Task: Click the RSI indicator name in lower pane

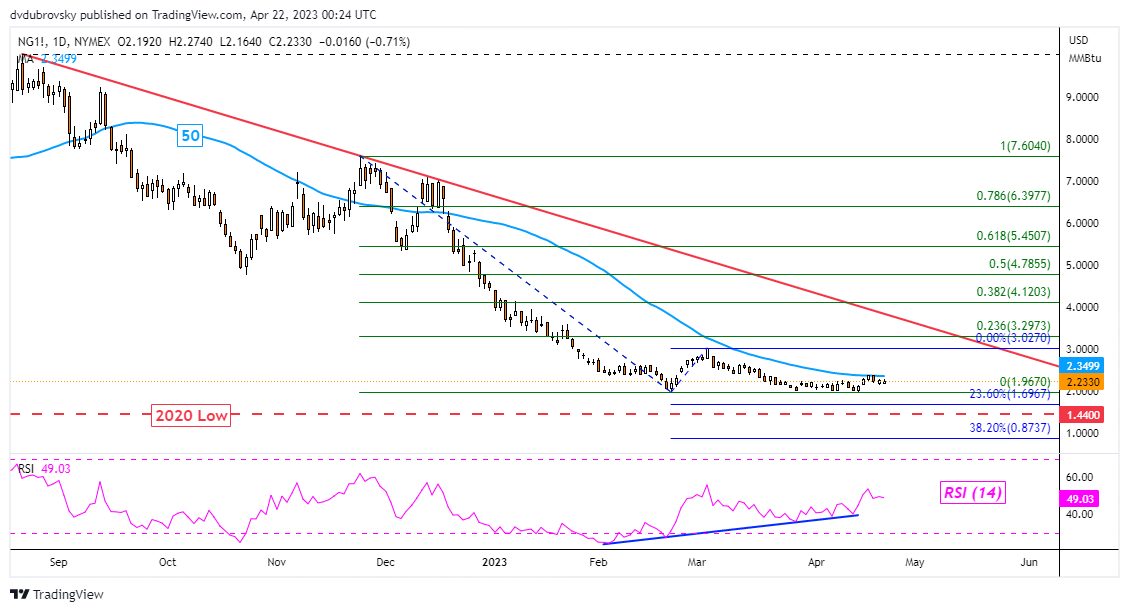Action: [26, 469]
